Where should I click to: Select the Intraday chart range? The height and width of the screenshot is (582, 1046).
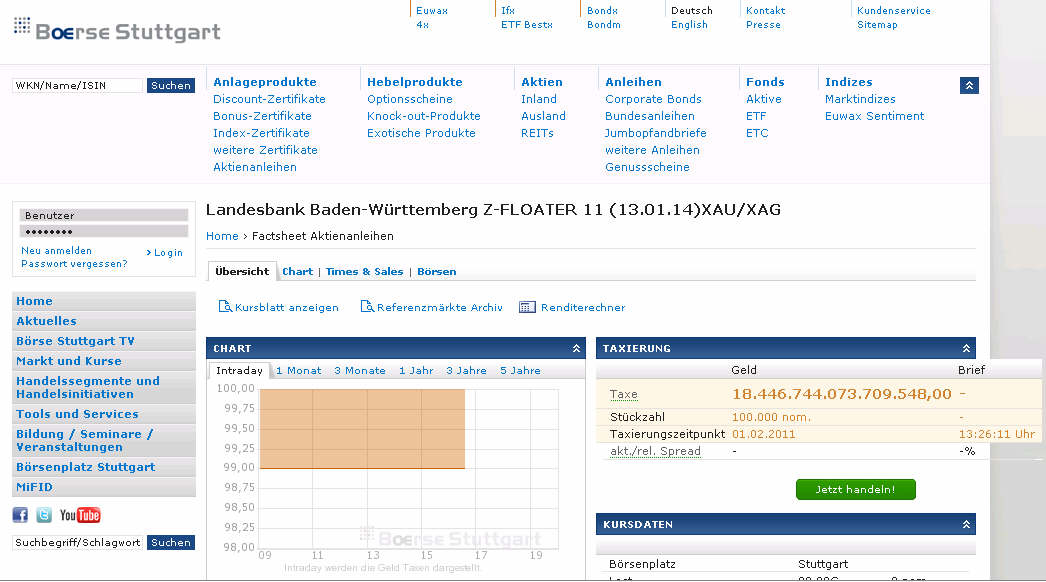[x=239, y=370]
